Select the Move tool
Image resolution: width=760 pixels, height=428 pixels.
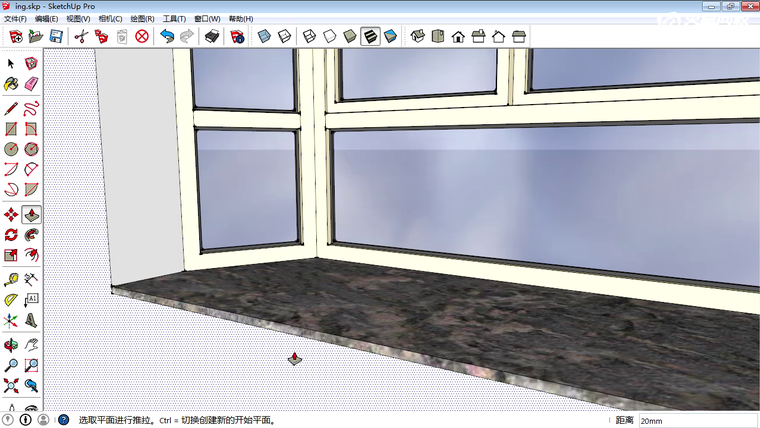11,214
